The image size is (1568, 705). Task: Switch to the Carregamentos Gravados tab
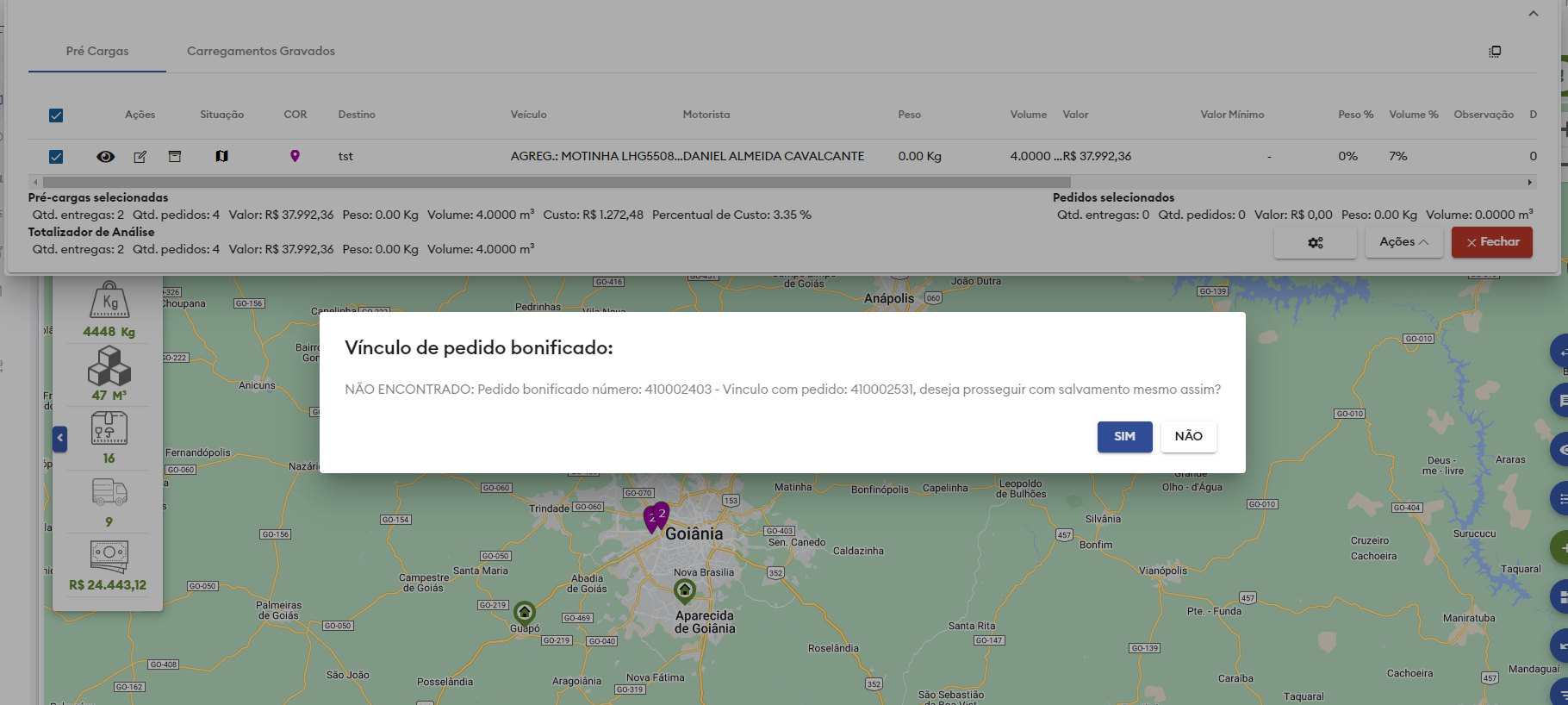(x=260, y=51)
